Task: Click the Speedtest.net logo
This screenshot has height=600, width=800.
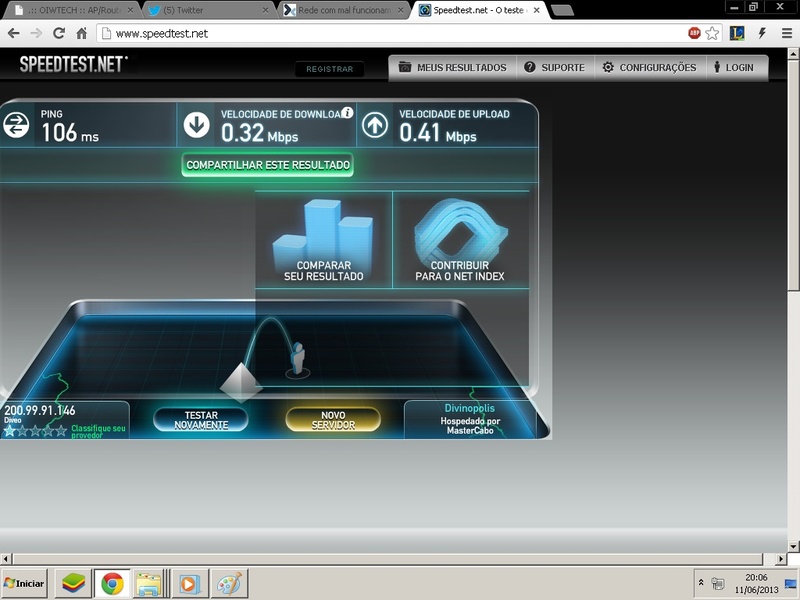Action: [x=73, y=64]
